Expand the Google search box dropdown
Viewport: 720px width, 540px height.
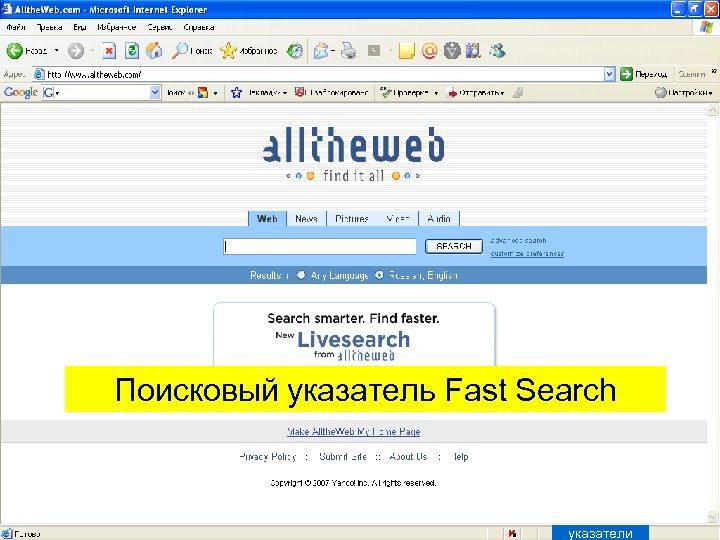click(x=155, y=92)
